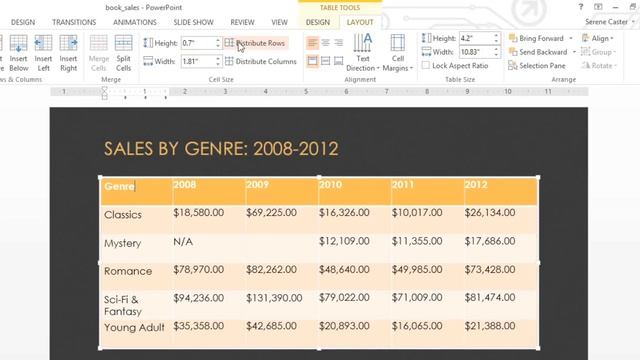
Task: Open the Selection Pane
Action: pyautogui.click(x=537, y=65)
